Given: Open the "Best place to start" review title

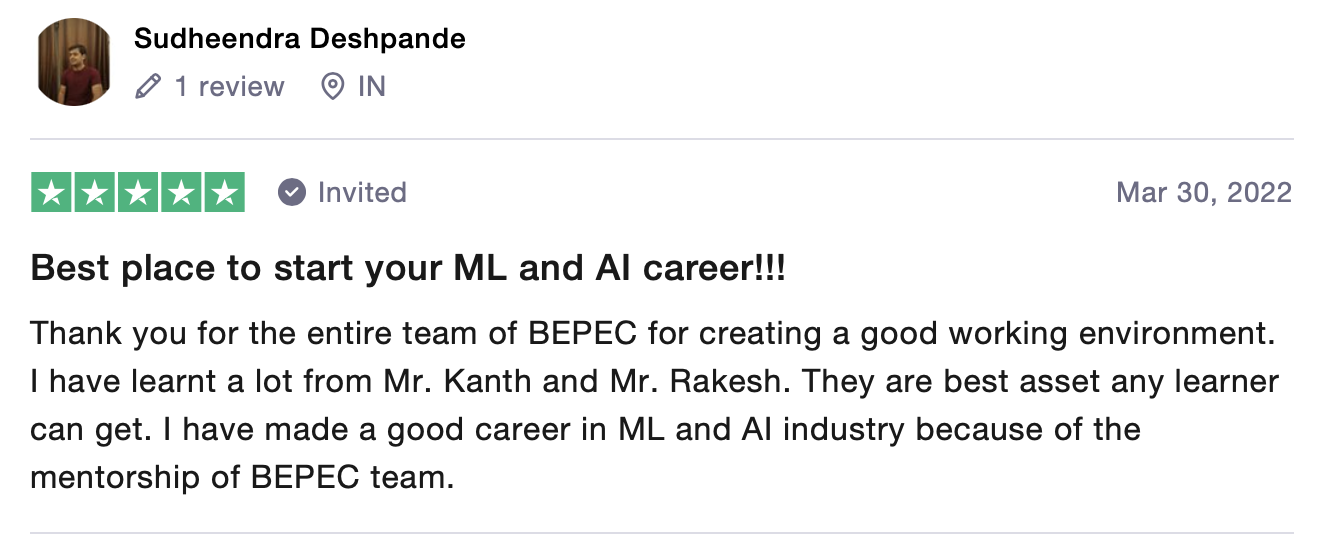Looking at the screenshot, I should [x=408, y=268].
